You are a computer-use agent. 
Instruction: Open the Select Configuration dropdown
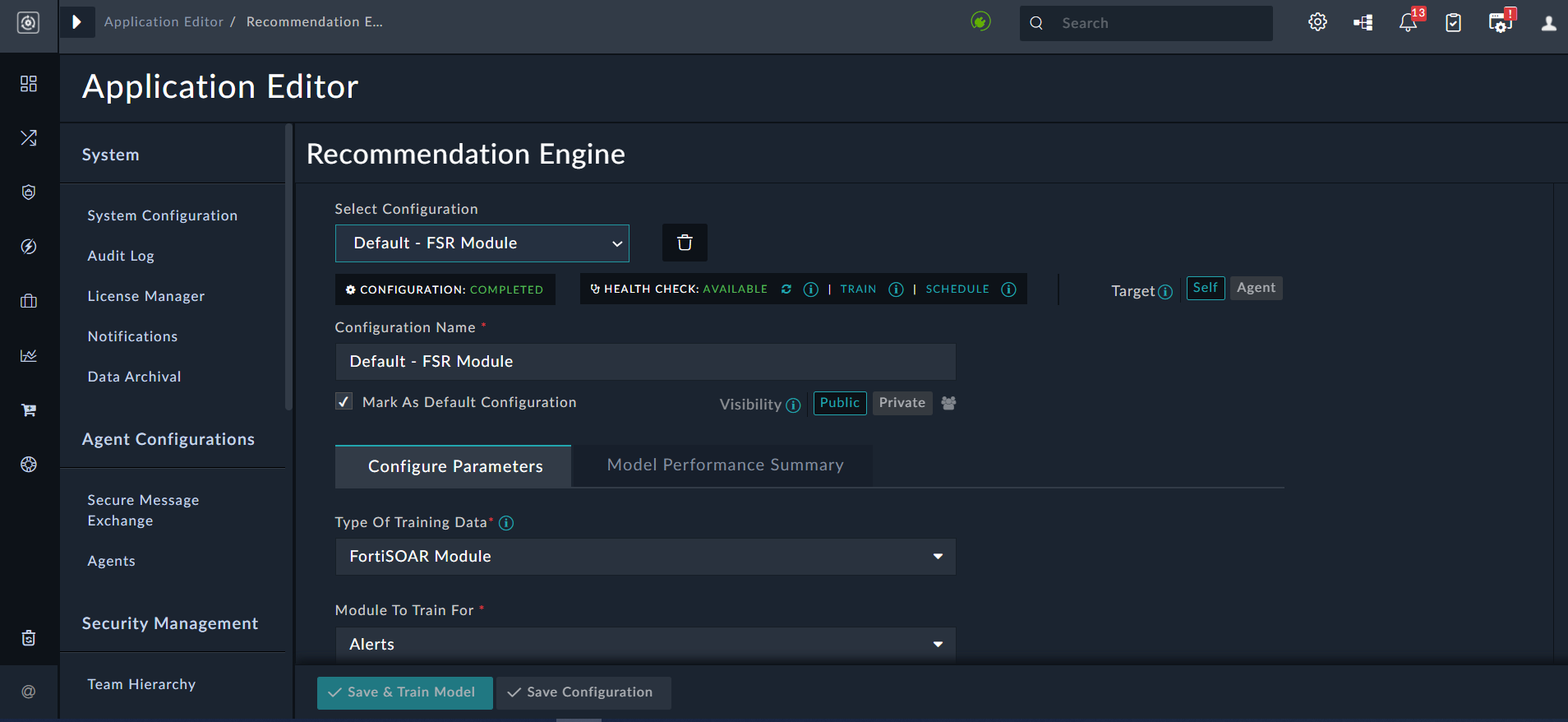pos(482,243)
